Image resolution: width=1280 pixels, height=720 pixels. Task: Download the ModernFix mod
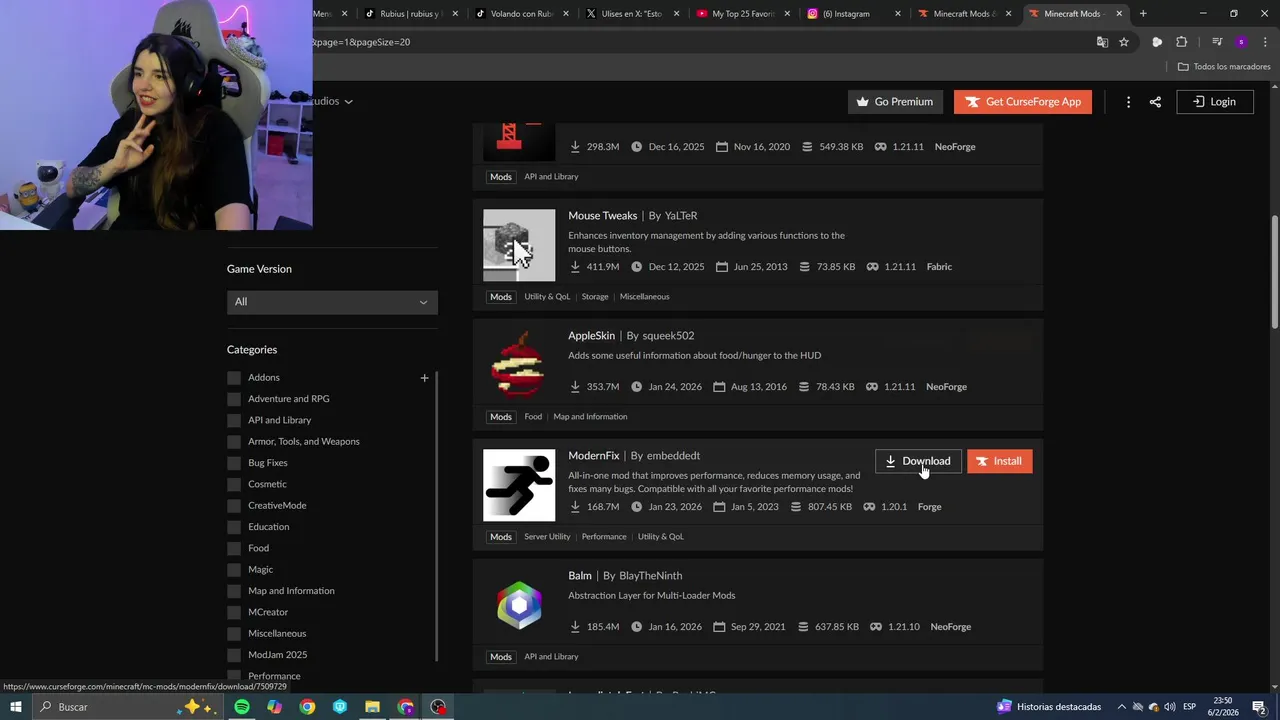(918, 461)
